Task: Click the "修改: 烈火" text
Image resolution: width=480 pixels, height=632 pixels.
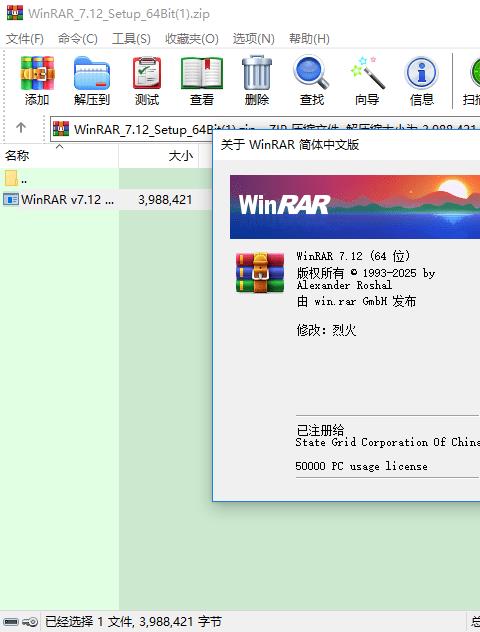Action: (x=326, y=330)
